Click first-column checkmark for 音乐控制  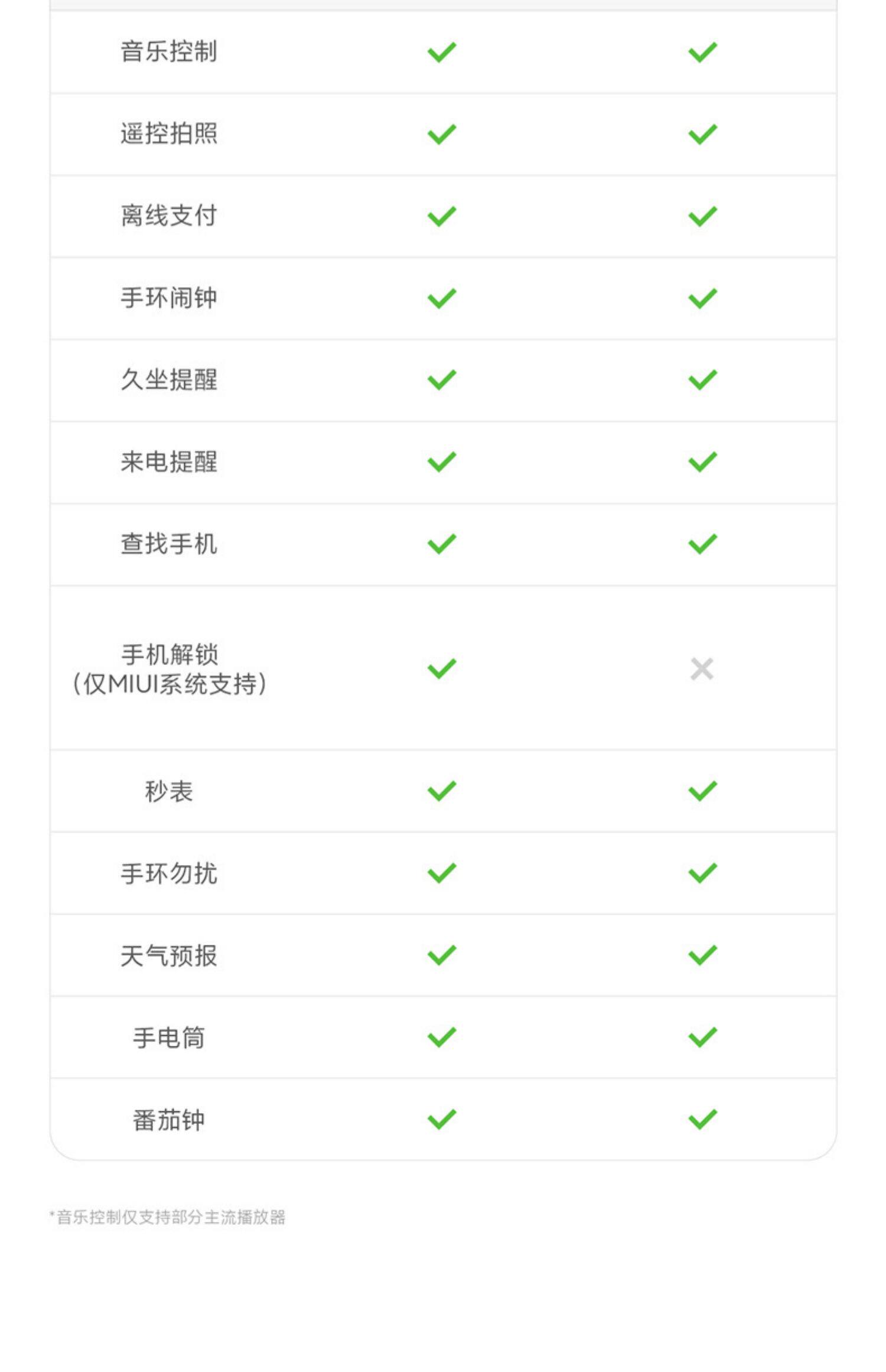[442, 52]
